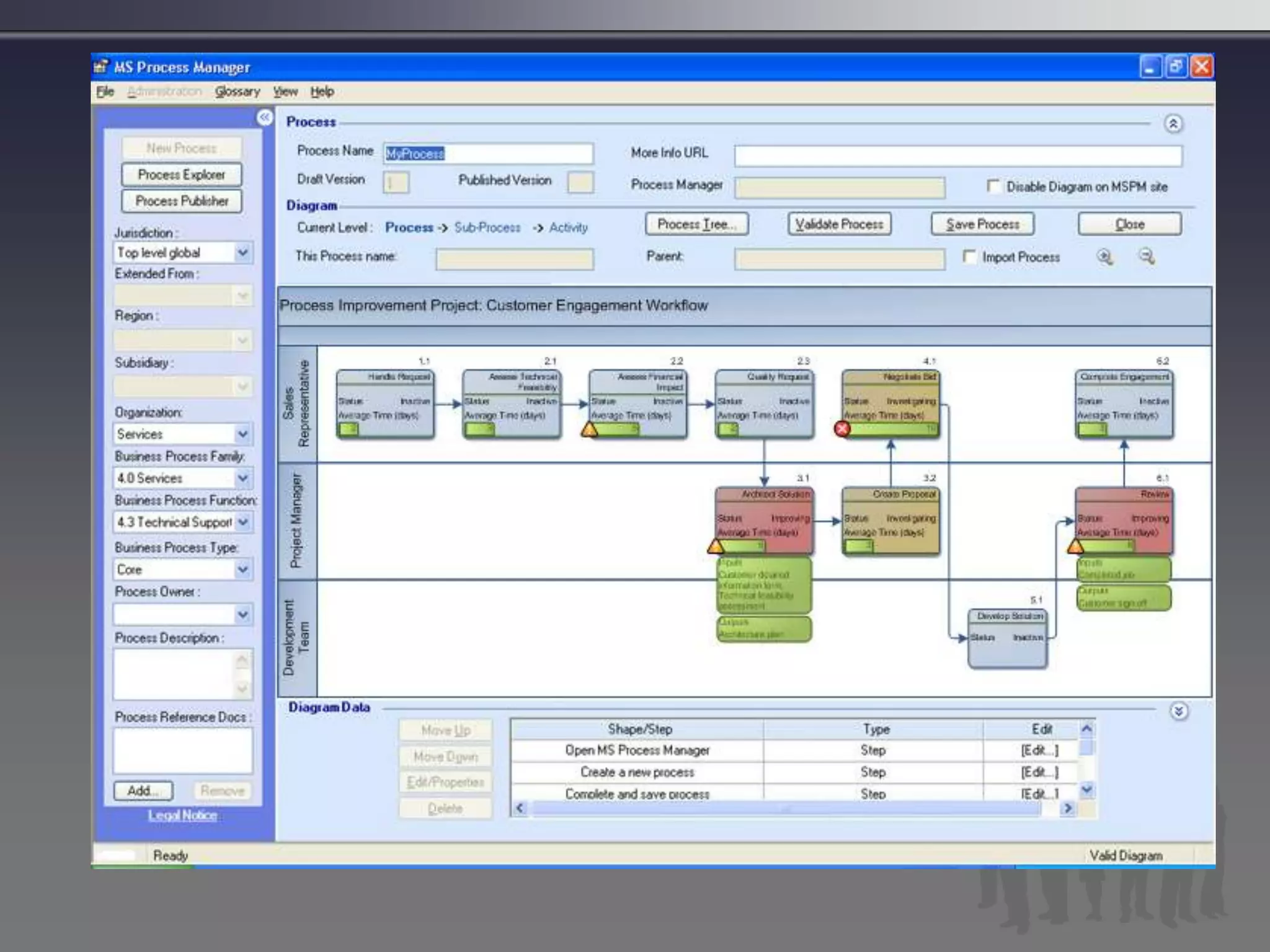Open the Legal Notice link
The width and height of the screenshot is (1270, 952).
pos(182,816)
